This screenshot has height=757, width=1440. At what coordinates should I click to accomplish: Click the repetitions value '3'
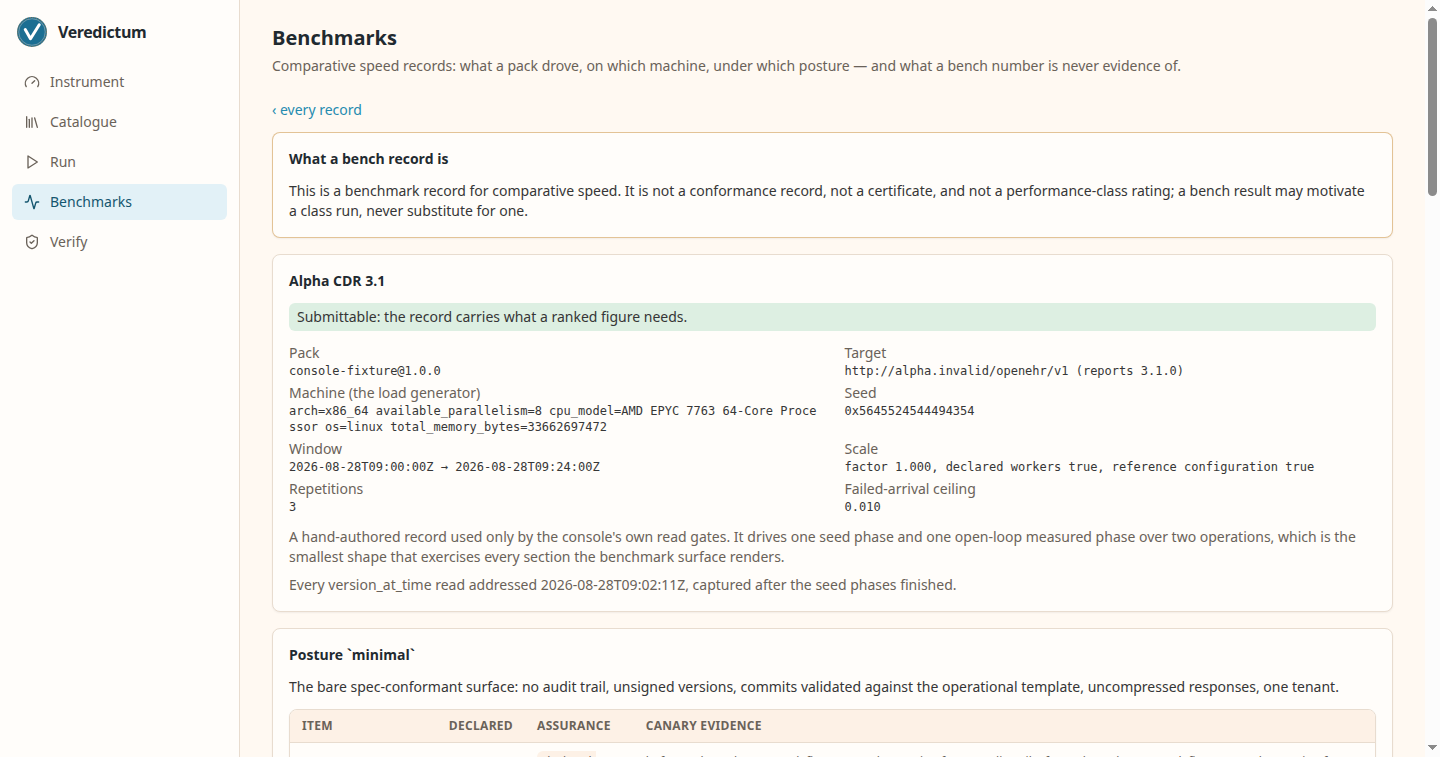[x=293, y=507]
